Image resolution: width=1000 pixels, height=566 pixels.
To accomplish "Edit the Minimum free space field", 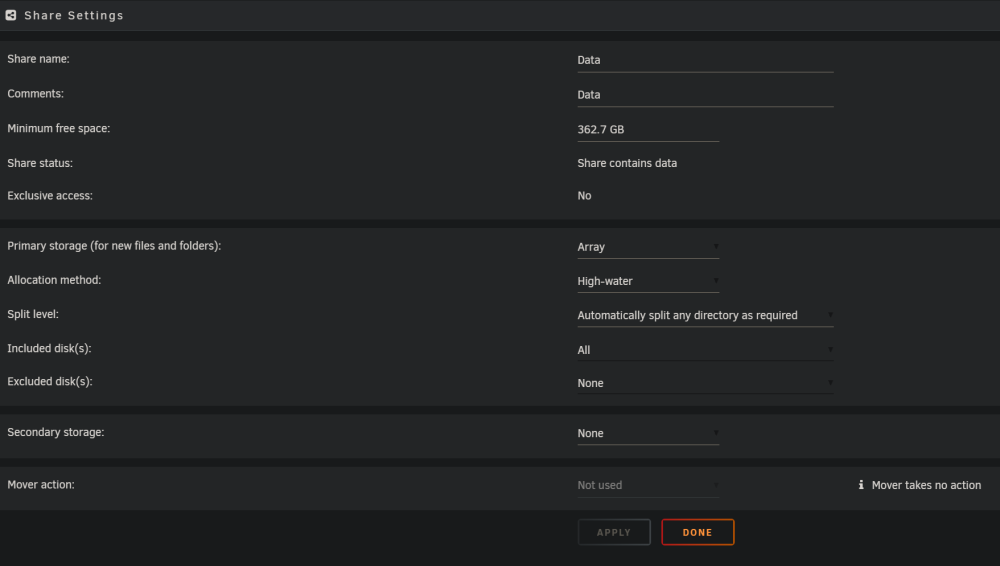I will pyautogui.click(x=648, y=130).
